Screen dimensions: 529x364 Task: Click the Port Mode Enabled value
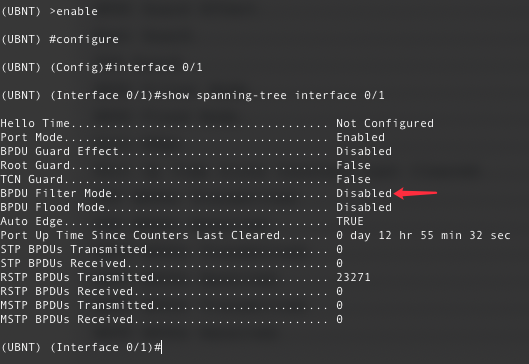point(360,137)
